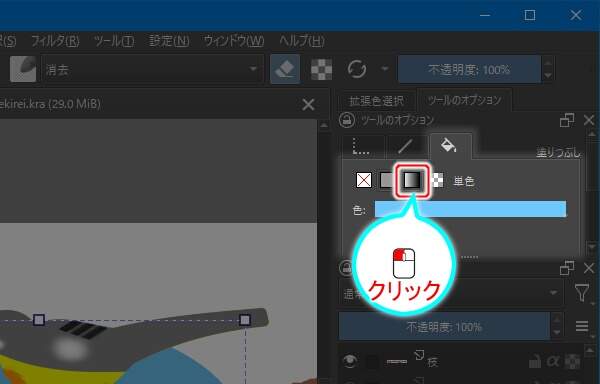The height and width of the screenshot is (384, 600).
Task: Decrease toolbar opacity with down stepper arrow
Action: [x=548, y=76]
